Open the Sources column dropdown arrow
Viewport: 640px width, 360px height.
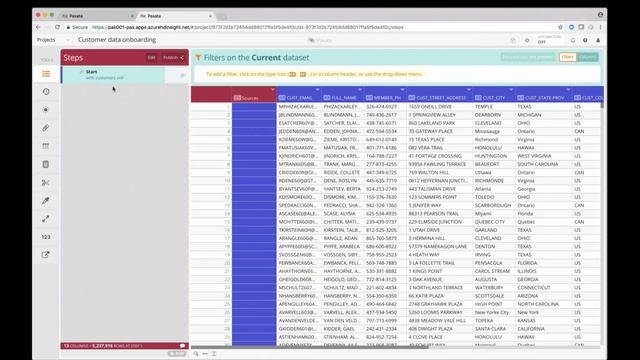pos(272,89)
